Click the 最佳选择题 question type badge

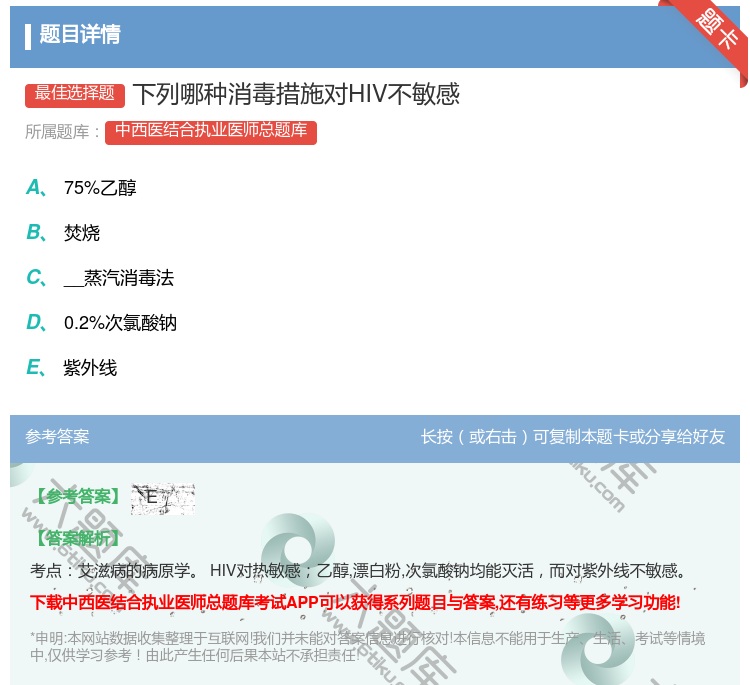(x=75, y=95)
